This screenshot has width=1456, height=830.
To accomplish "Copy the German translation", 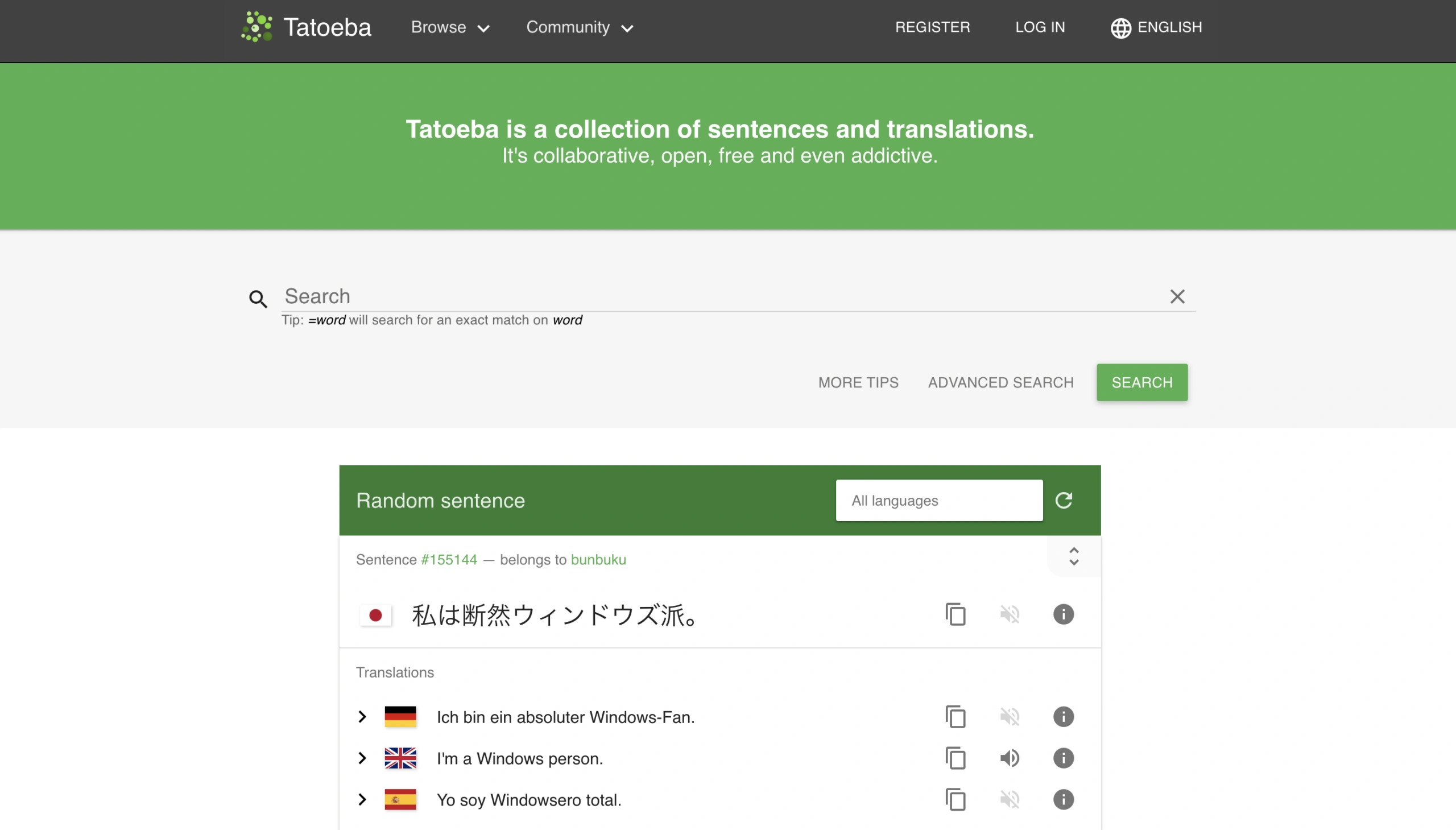I will click(x=955, y=717).
